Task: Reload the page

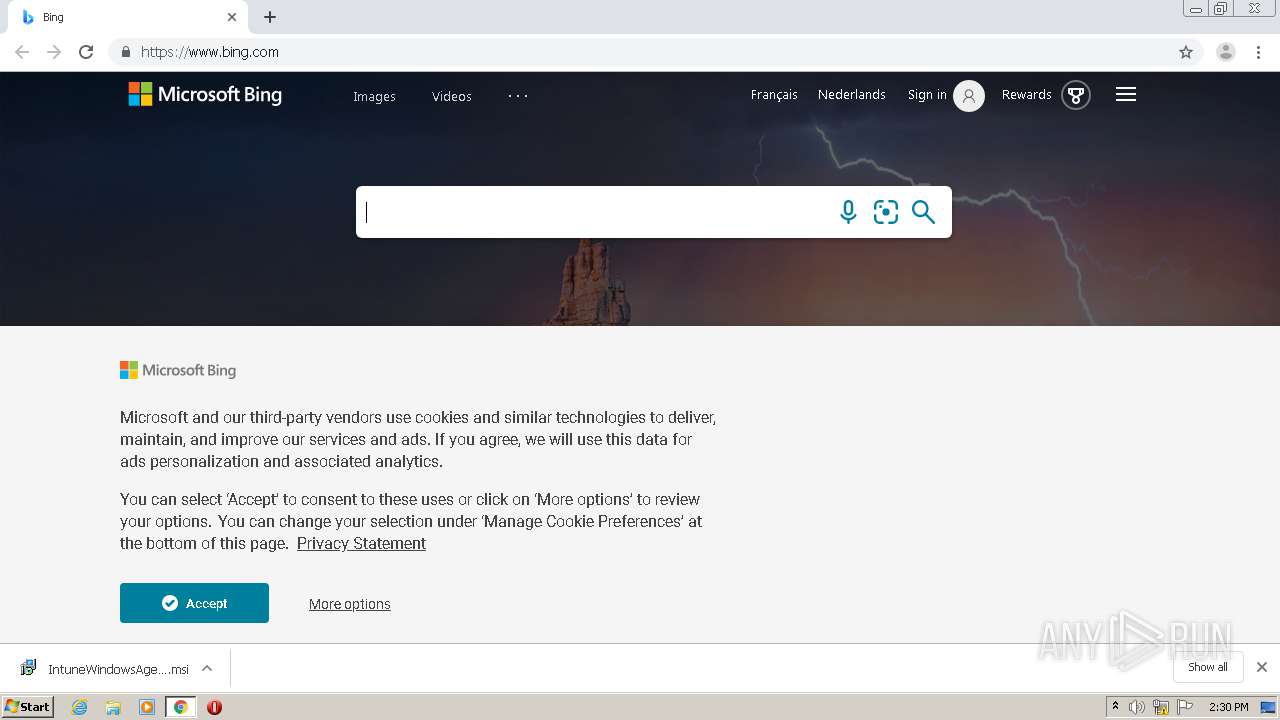Action: click(86, 52)
